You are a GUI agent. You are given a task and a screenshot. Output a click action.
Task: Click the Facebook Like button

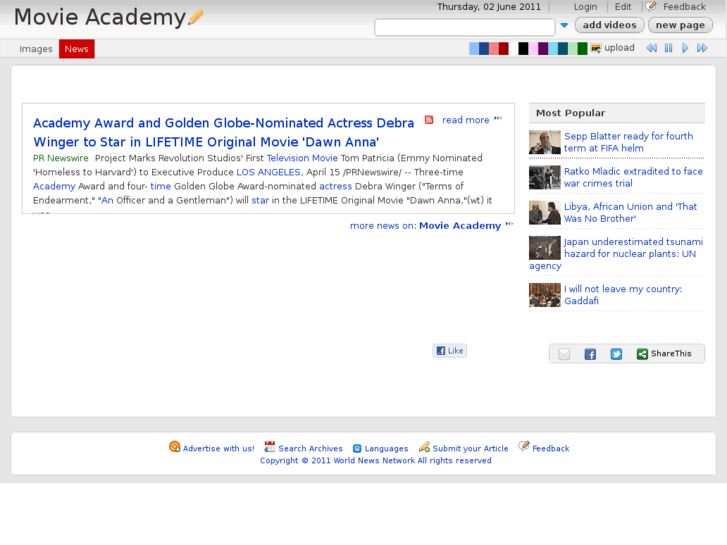pos(450,351)
